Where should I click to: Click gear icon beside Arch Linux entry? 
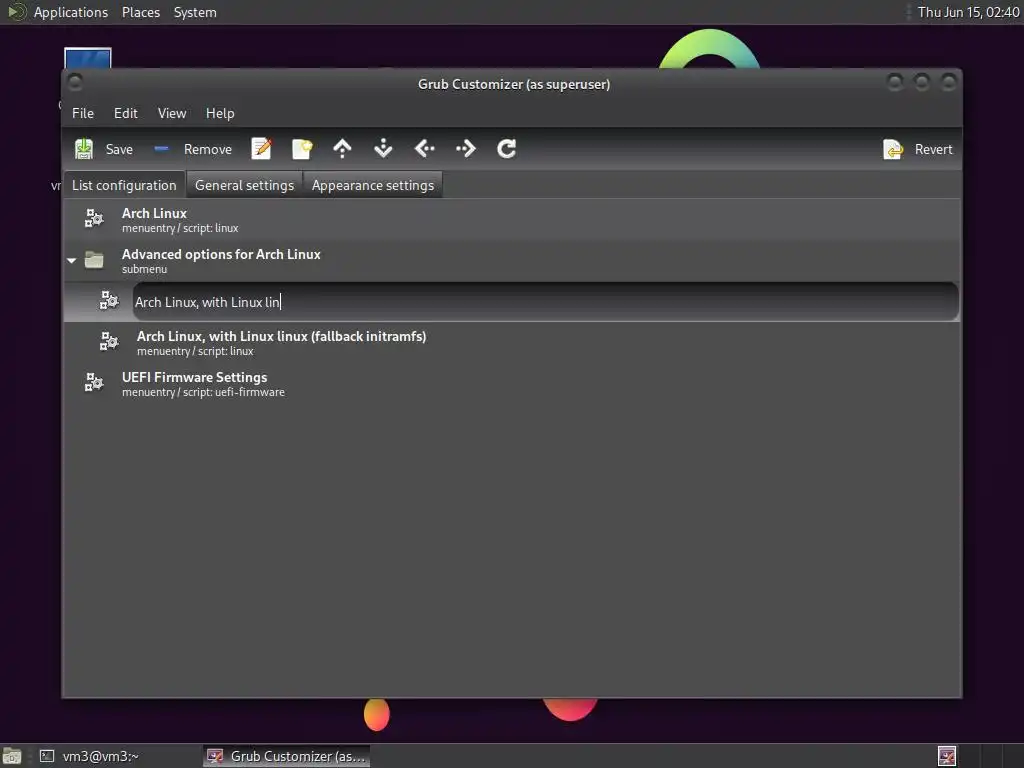(94, 219)
